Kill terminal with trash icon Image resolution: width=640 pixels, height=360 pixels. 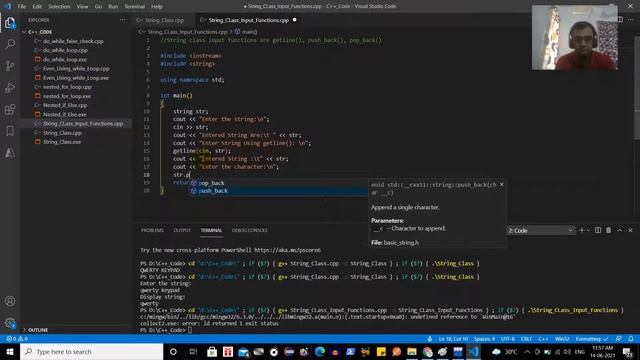pos(609,230)
